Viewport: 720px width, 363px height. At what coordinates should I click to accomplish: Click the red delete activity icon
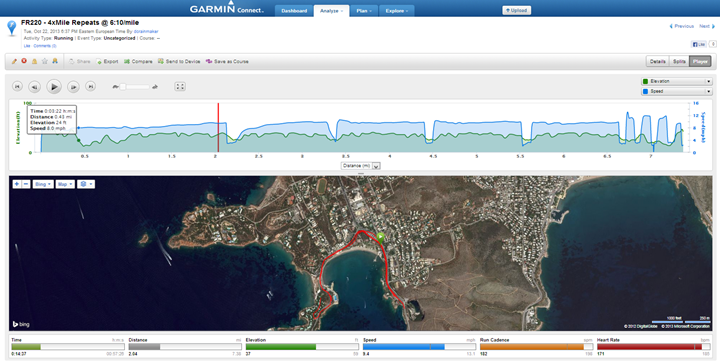pos(24,61)
